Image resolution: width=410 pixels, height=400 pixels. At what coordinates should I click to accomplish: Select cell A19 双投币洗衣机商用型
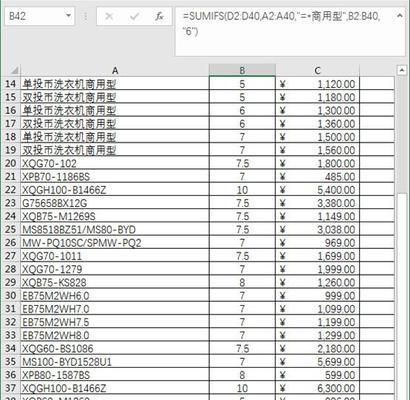point(115,150)
